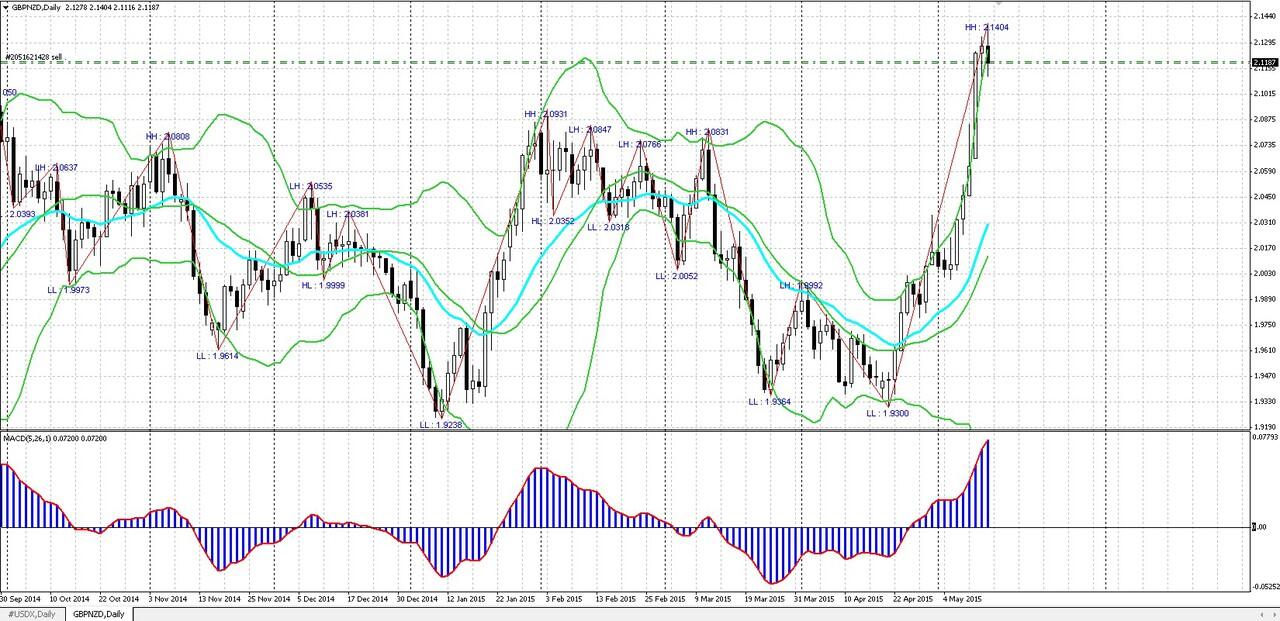Screen dimensions: 1280x621
Task: Open the GBPNZD,Daily chart title dropdown arrow
Action: (5, 6)
